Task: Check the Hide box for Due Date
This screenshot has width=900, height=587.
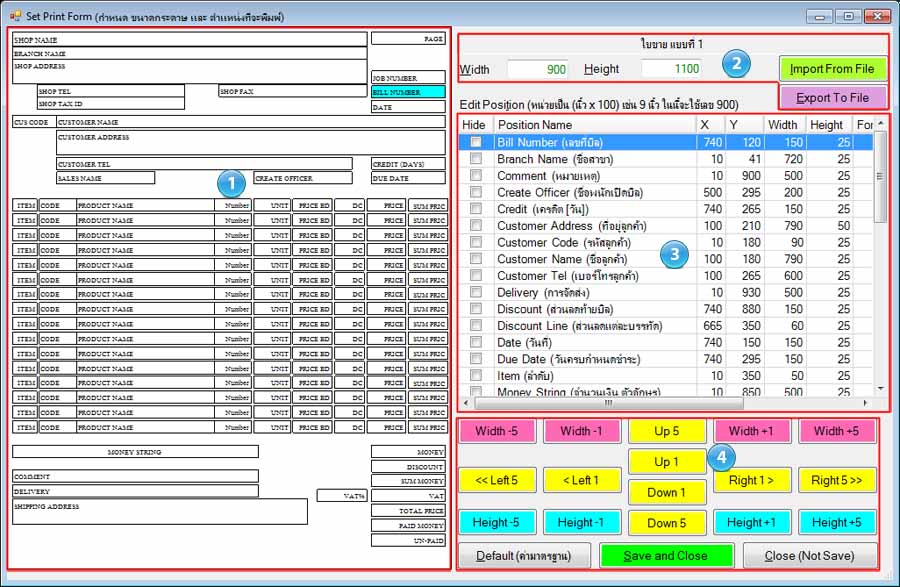Action: pyautogui.click(x=476, y=359)
